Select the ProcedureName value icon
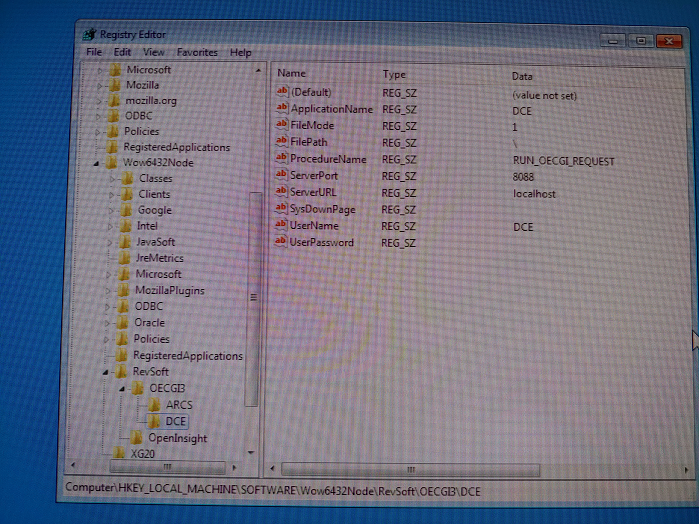The width and height of the screenshot is (699, 524). (281, 158)
